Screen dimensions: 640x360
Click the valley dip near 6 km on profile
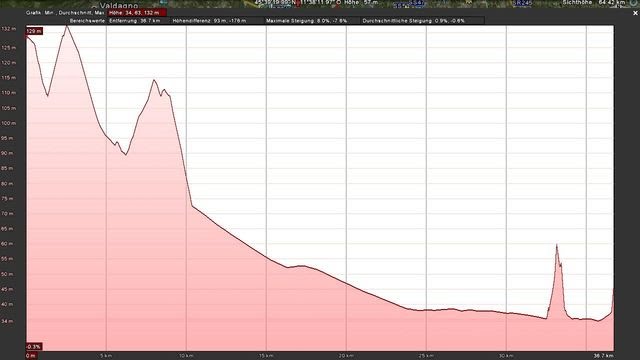tap(126, 154)
